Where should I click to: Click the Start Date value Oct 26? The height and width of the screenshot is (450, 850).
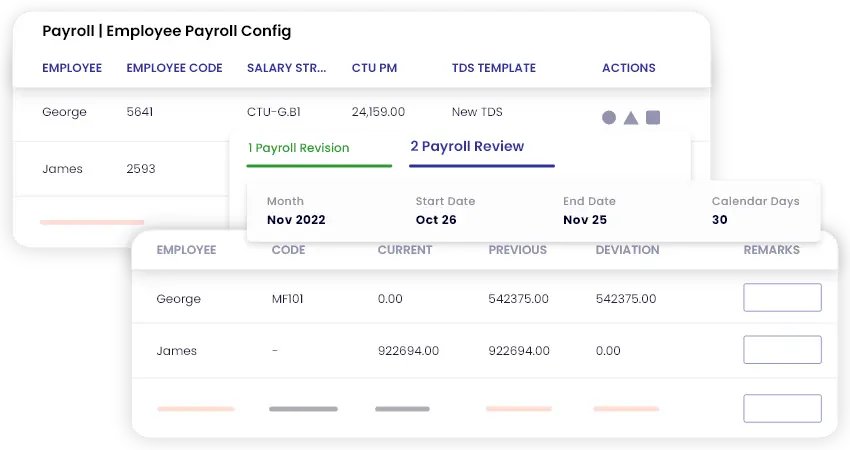(x=436, y=220)
